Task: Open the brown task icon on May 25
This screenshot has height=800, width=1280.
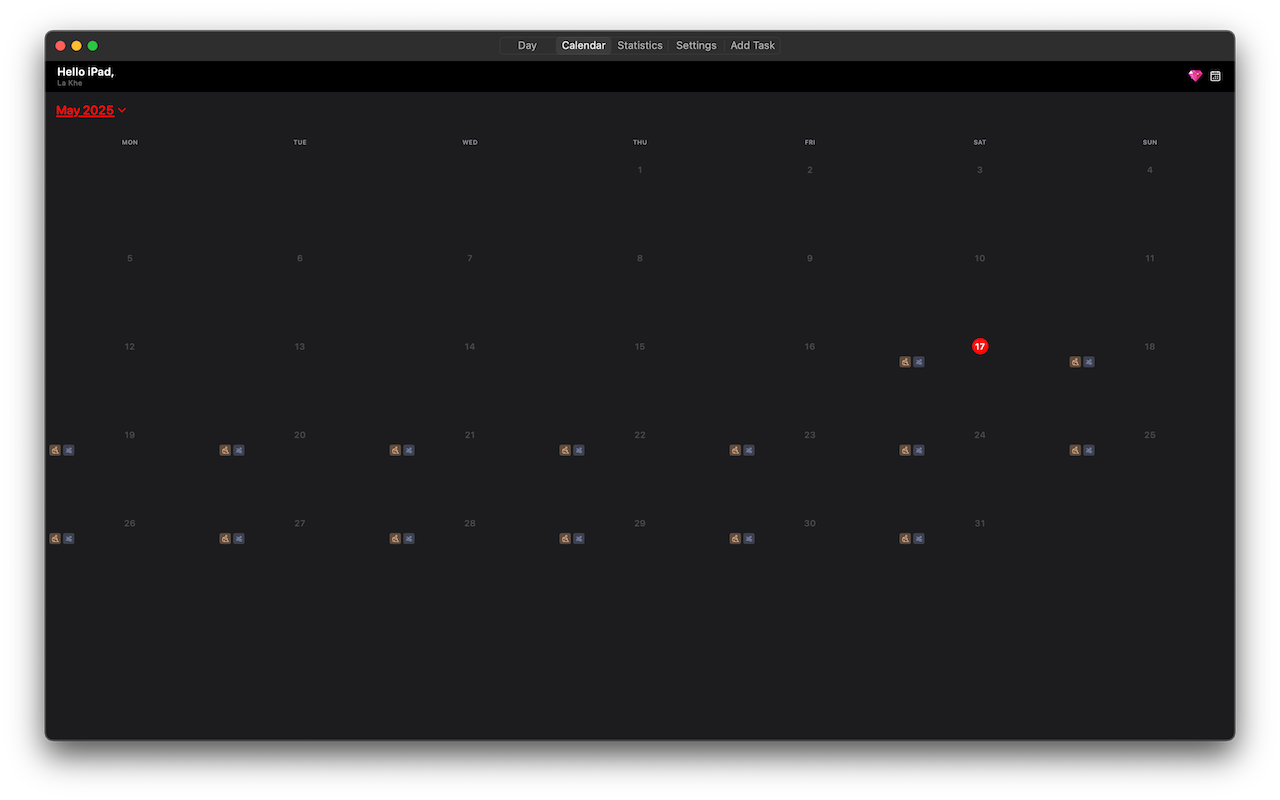Action: [x=1075, y=450]
